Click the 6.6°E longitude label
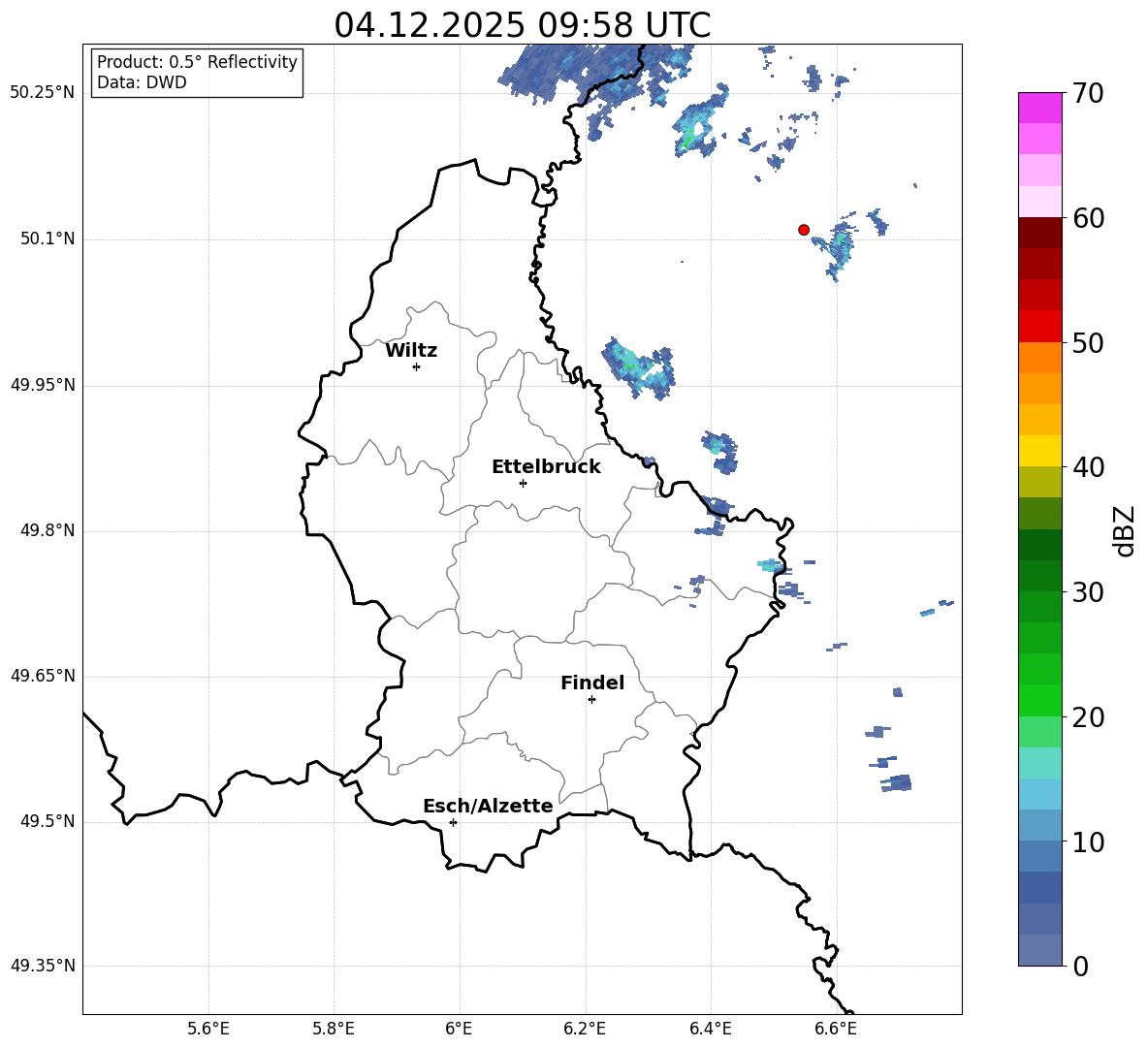 click(x=836, y=1029)
